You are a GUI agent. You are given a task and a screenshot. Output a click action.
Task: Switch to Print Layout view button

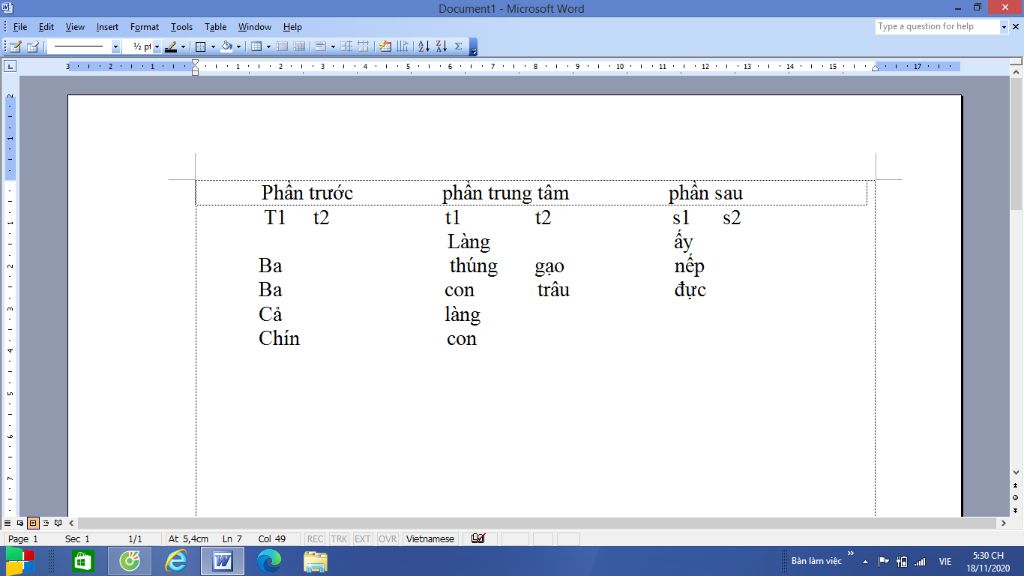click(x=33, y=523)
